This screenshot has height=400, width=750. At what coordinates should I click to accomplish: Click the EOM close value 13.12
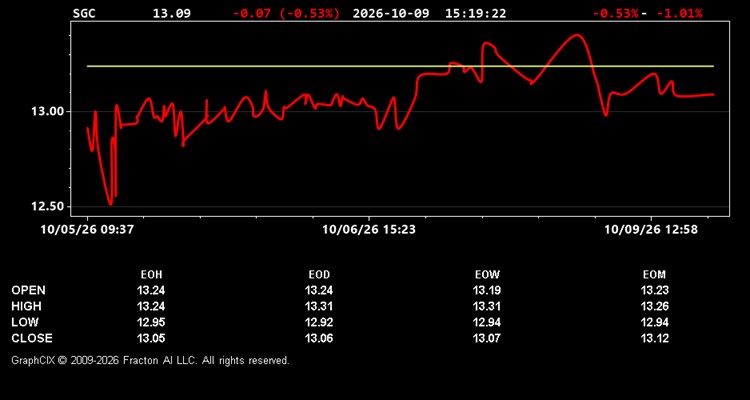(654, 338)
